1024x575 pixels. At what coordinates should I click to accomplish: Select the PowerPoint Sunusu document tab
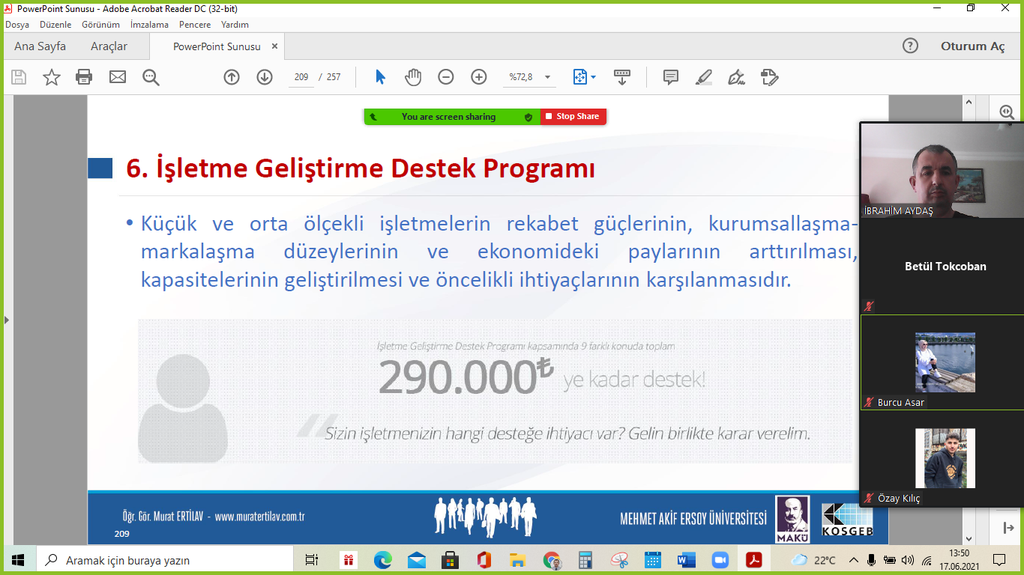tap(217, 46)
